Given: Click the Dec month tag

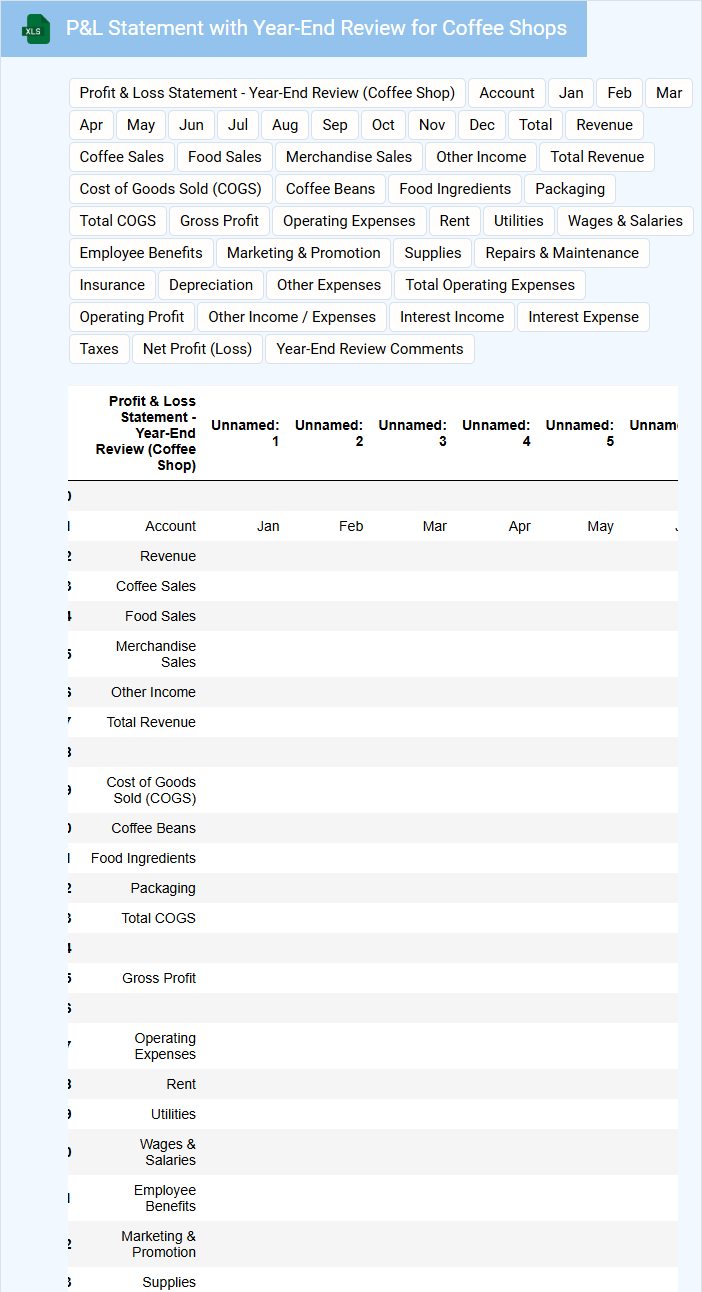Looking at the screenshot, I should pyautogui.click(x=482, y=125).
